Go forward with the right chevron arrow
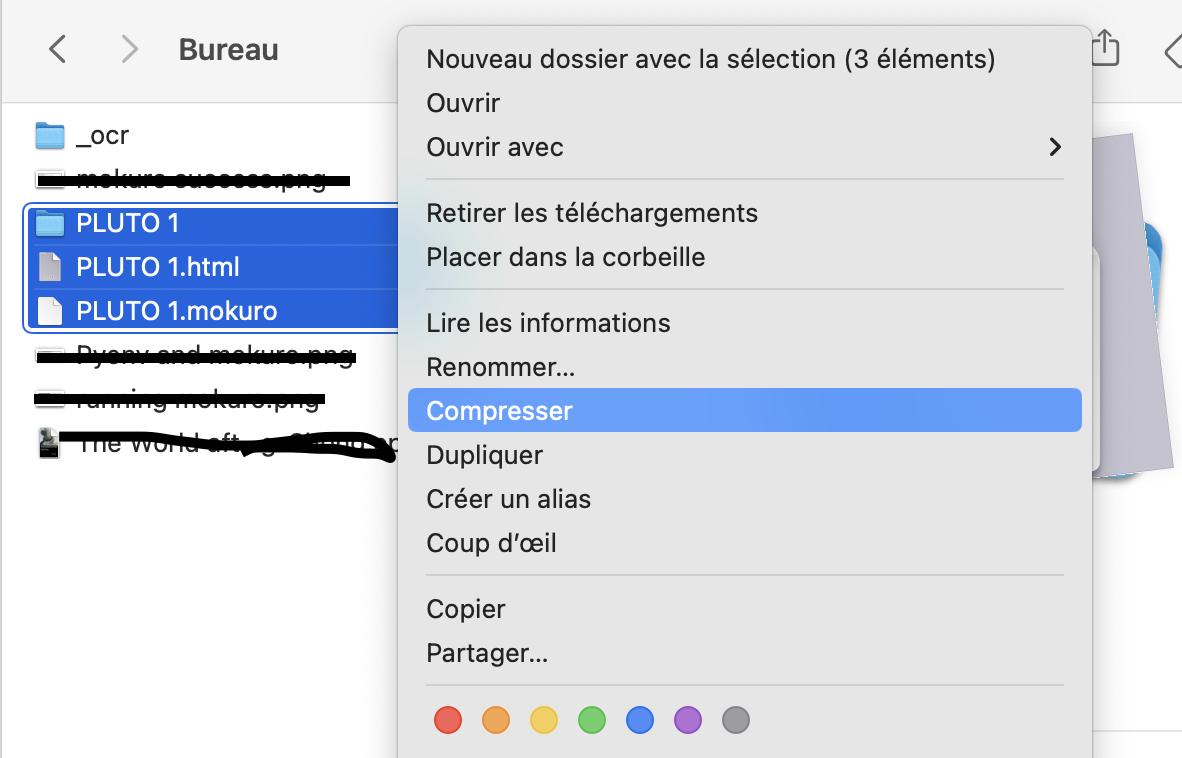Image resolution: width=1182 pixels, height=758 pixels. (130, 50)
